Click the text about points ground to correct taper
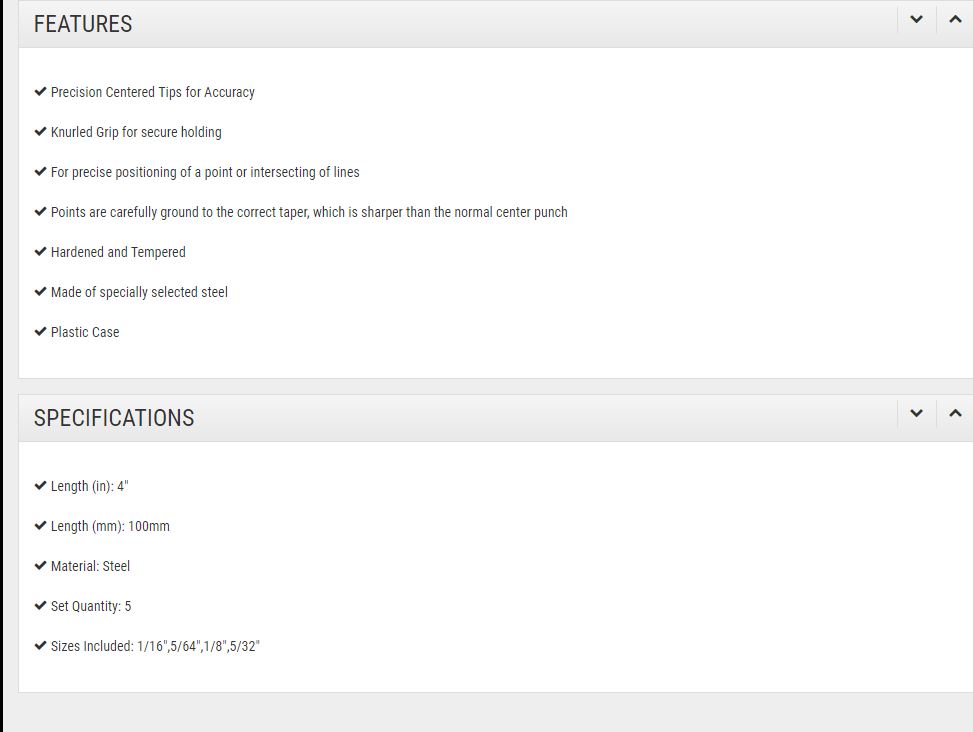Screen dimensions: 973x732 click(x=309, y=212)
